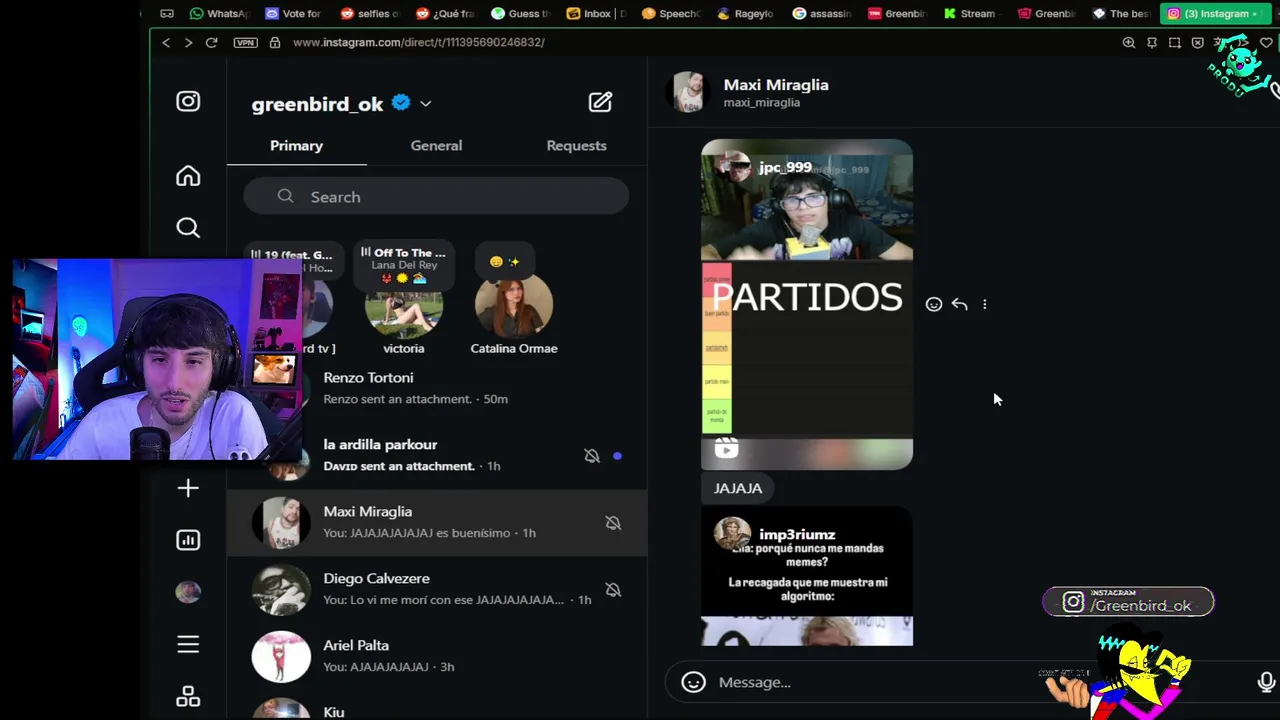Open maxi_miraglia profile from the chat header
This screenshot has height=720, width=1280.
(761, 102)
